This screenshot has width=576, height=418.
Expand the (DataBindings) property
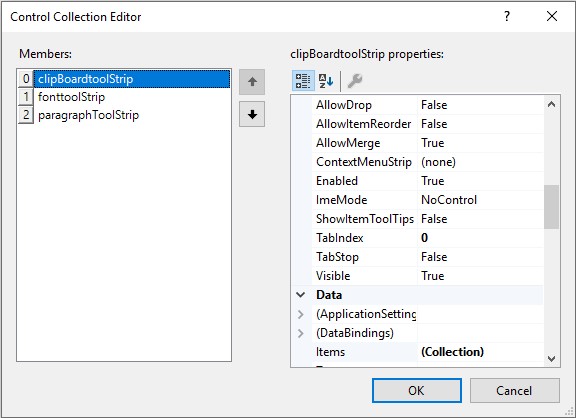click(x=301, y=333)
